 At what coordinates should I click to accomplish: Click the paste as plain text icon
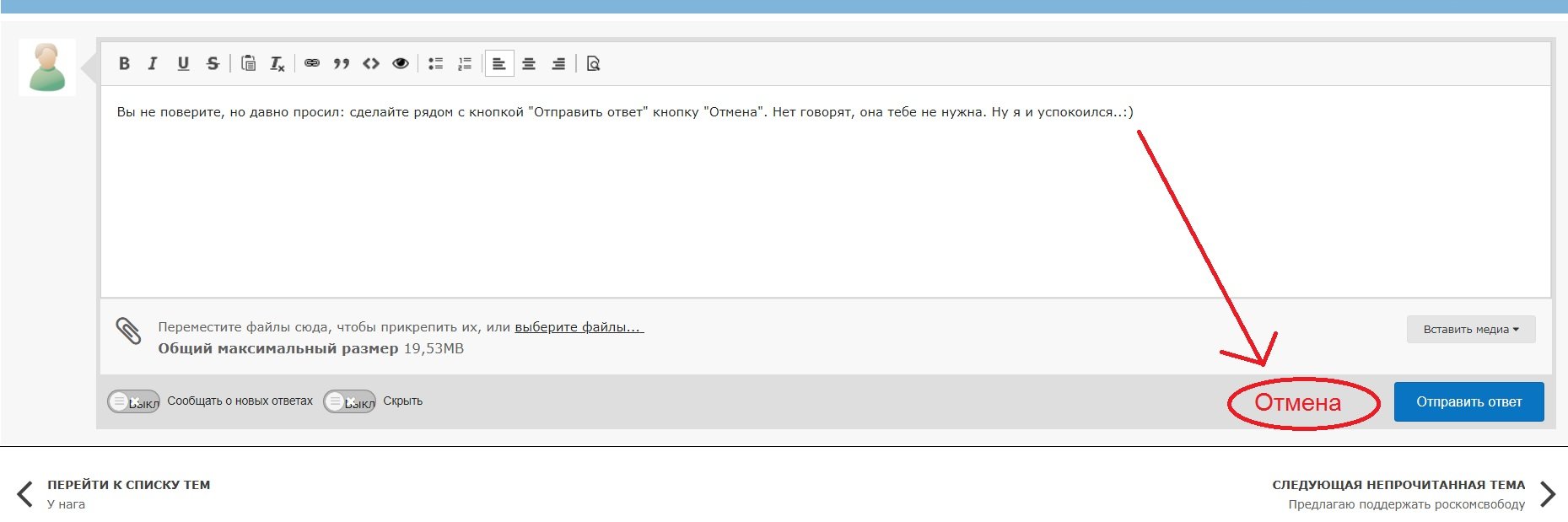coord(248,63)
